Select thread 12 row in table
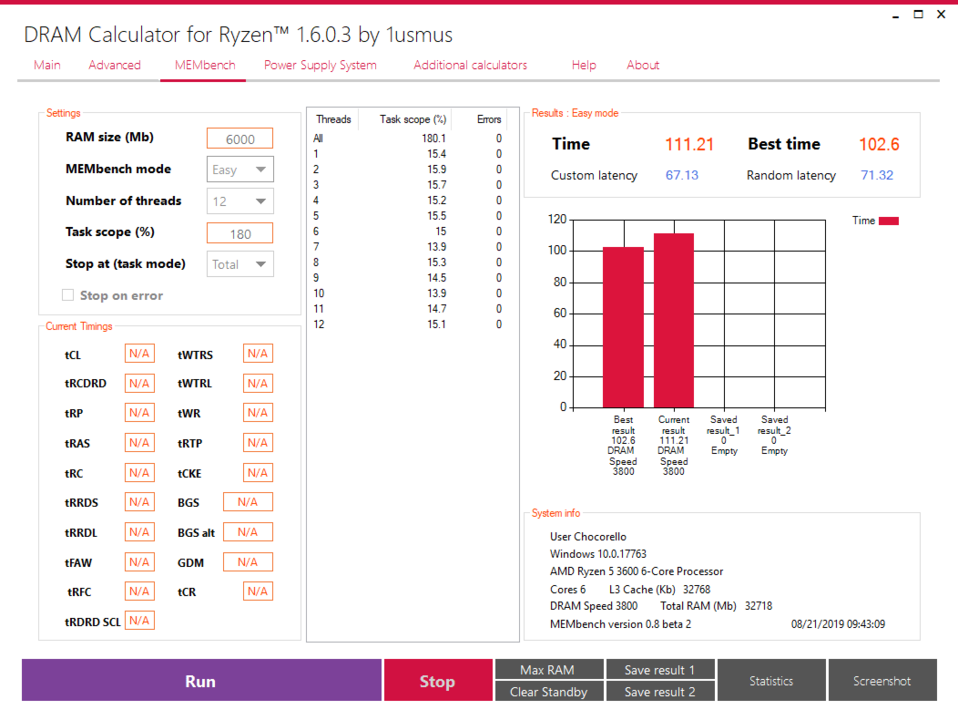This screenshot has width=958, height=720. (408, 324)
